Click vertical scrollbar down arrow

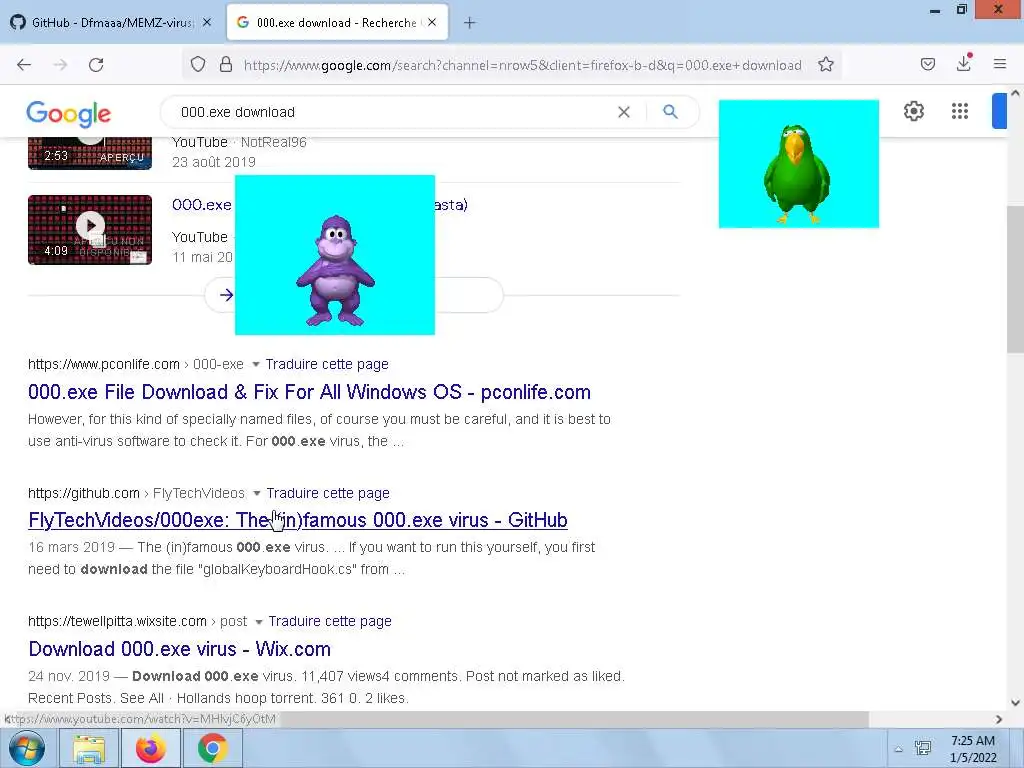click(1015, 703)
